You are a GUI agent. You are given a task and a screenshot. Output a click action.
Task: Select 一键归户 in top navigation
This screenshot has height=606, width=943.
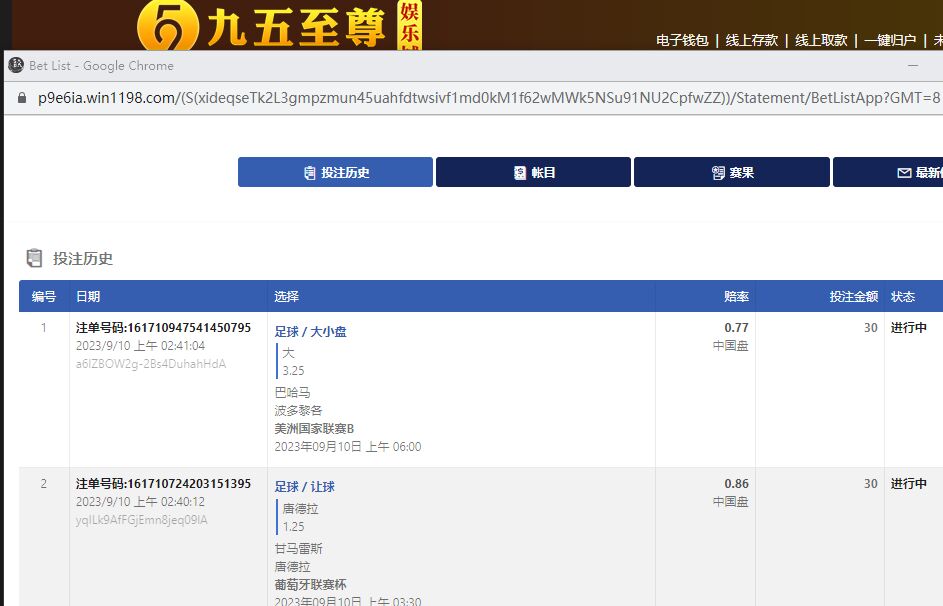(890, 40)
